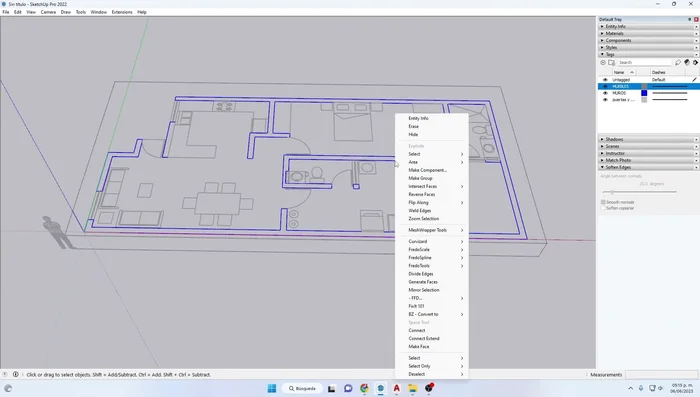
Task: Expand the Instructor panel
Action: point(648,153)
